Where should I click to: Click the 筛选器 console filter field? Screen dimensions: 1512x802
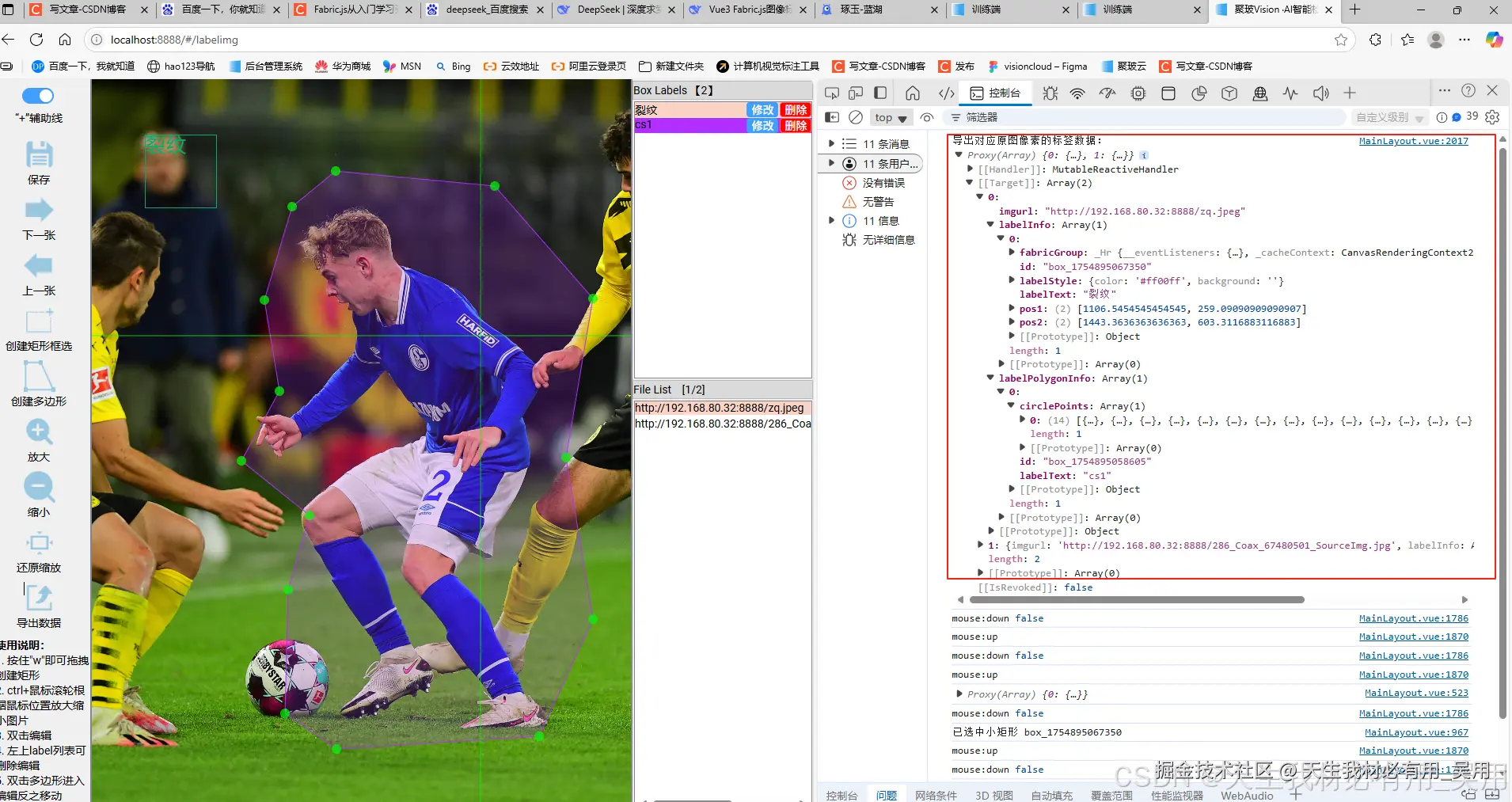[x=1146, y=117]
